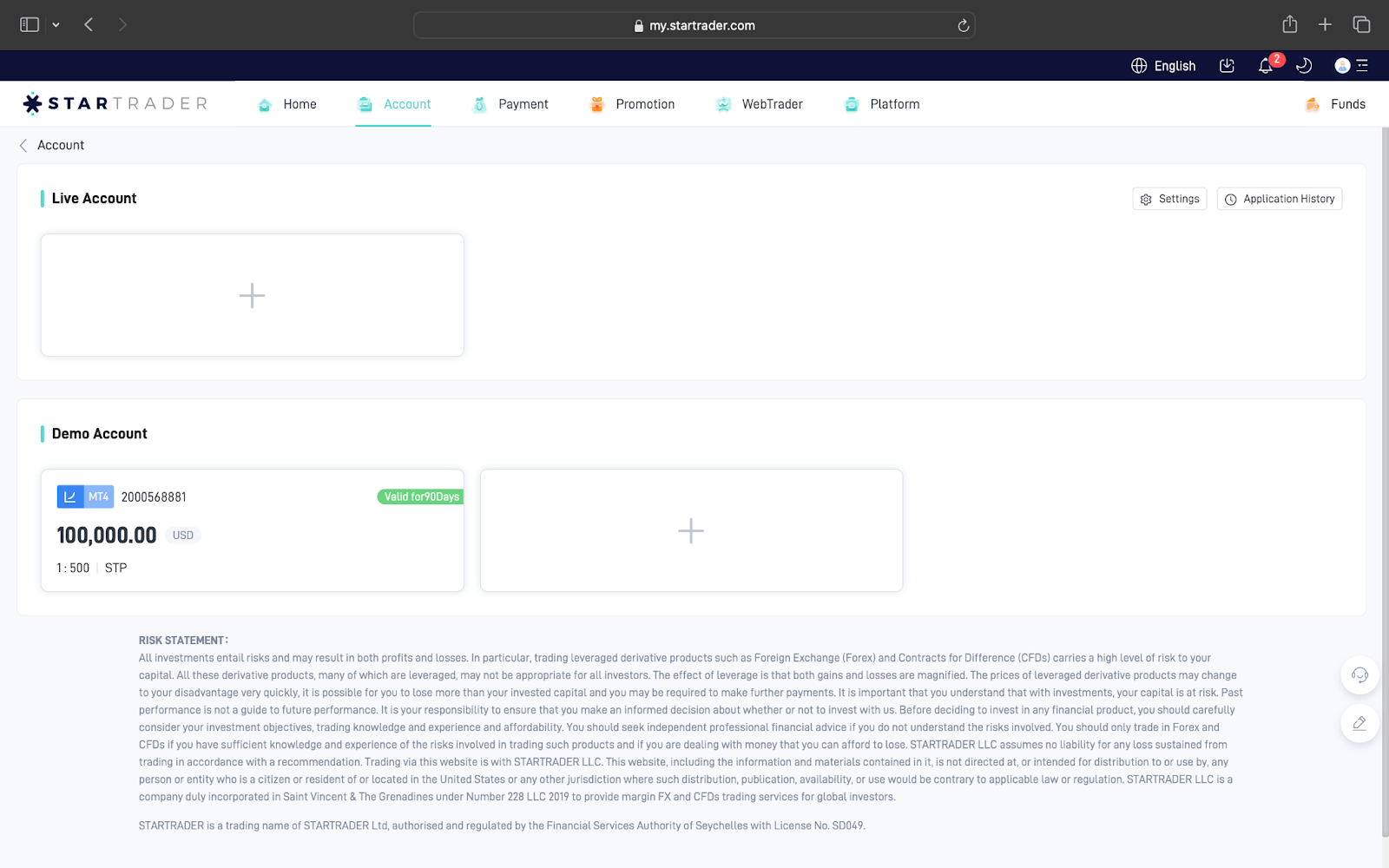The height and width of the screenshot is (868, 1389).
Task: Open the Promotion tab
Action: 632,104
